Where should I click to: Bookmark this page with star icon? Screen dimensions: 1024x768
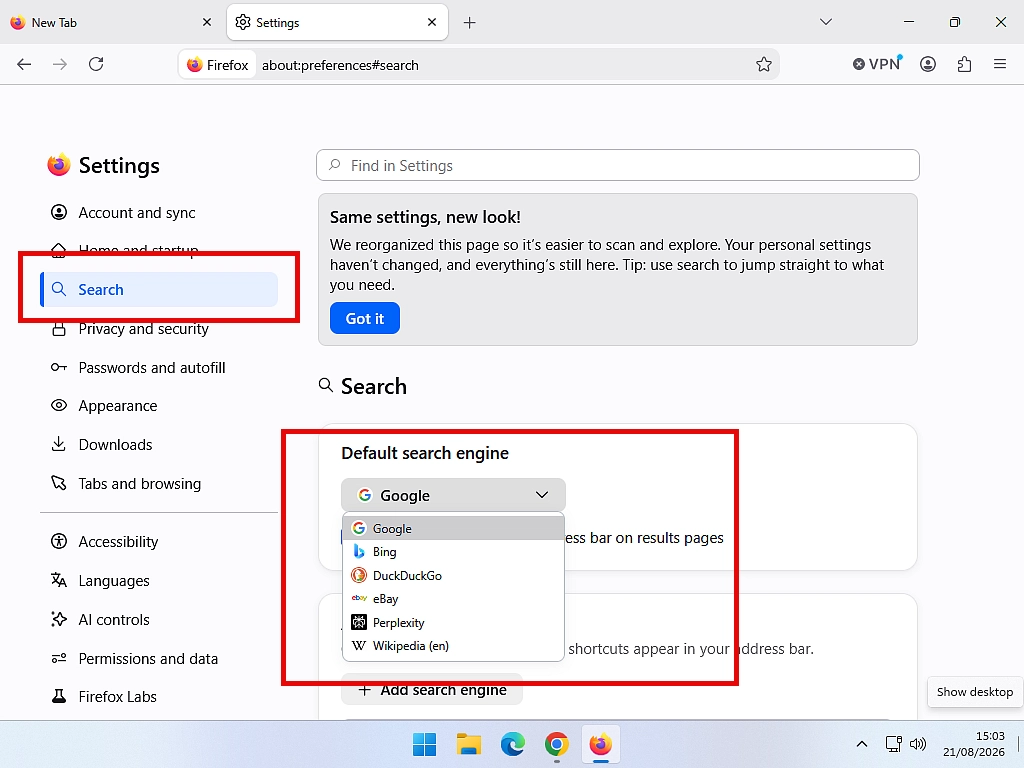point(763,65)
